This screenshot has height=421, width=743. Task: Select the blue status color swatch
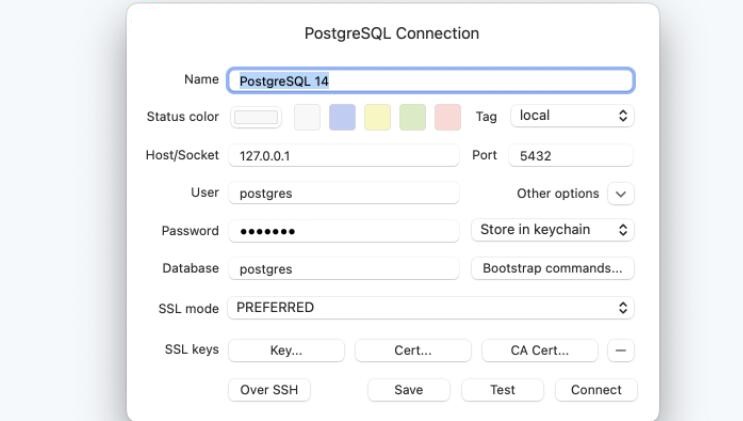coord(342,117)
